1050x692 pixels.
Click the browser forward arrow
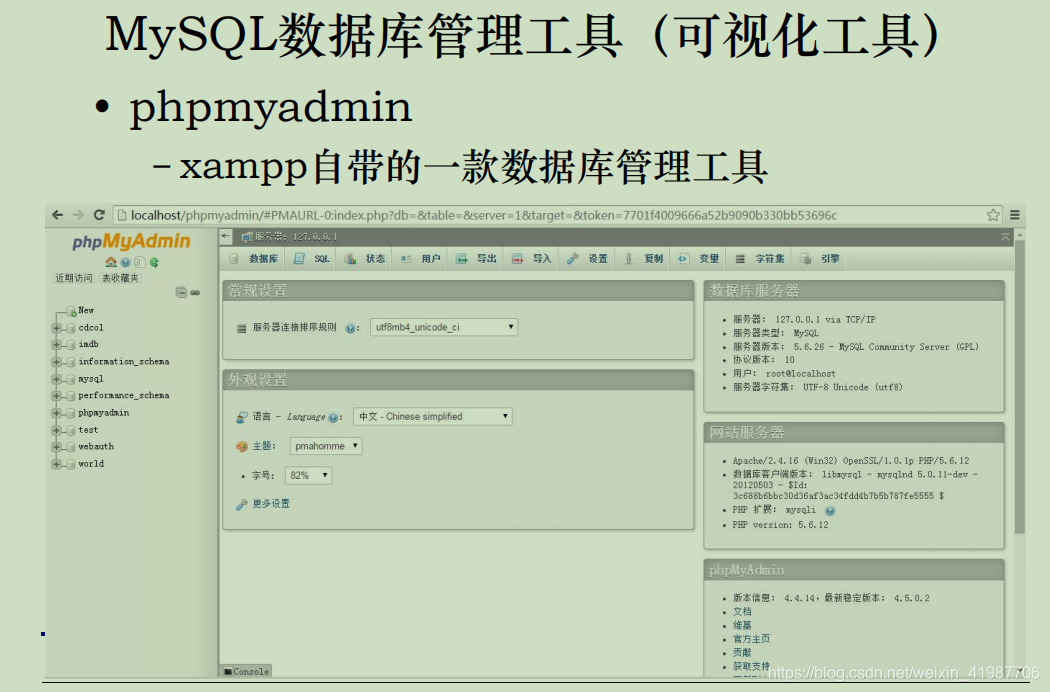pos(78,215)
